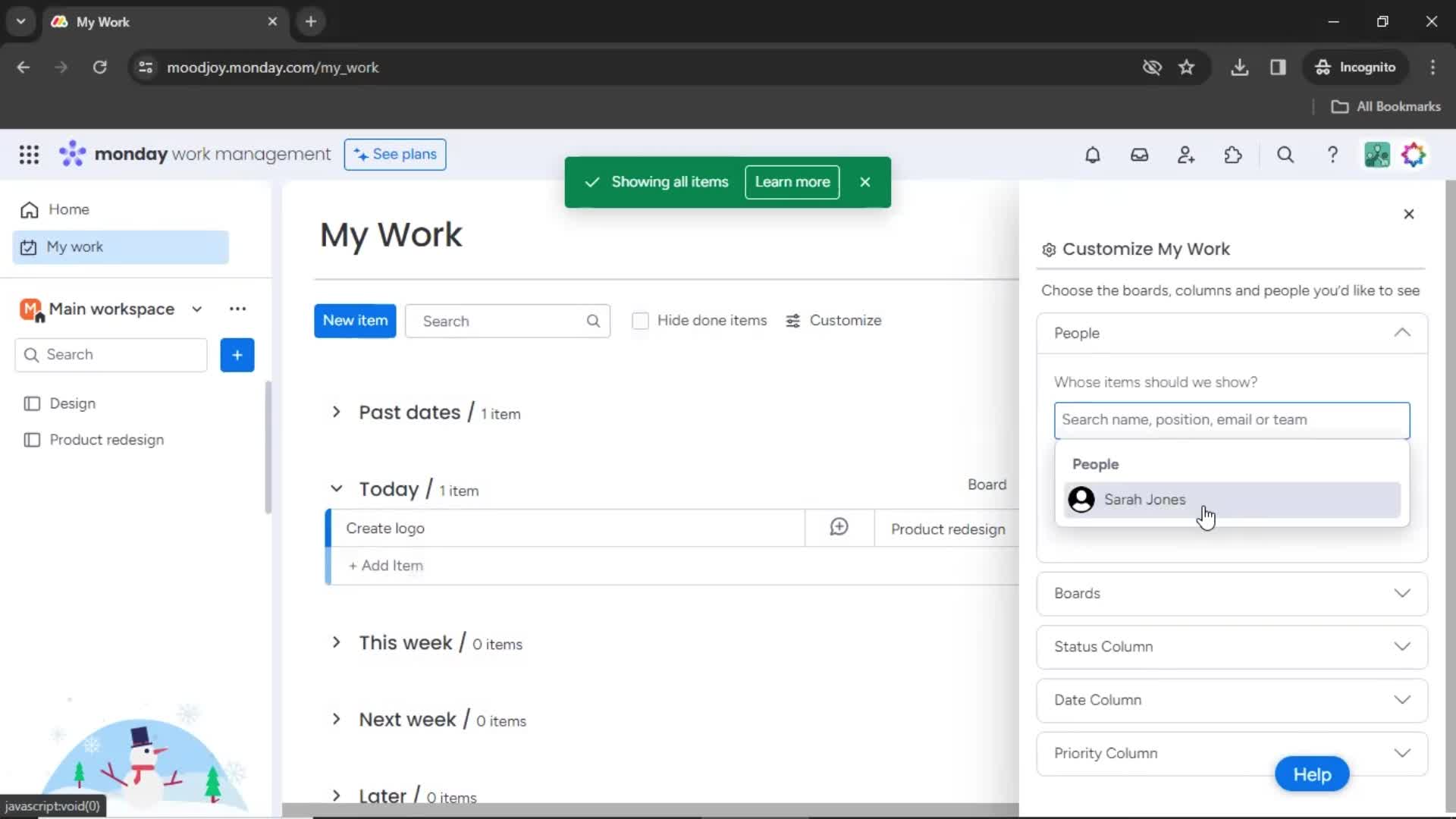Screen dimensions: 1456x819
Task: Click the Incognito profile button
Action: 1356,67
